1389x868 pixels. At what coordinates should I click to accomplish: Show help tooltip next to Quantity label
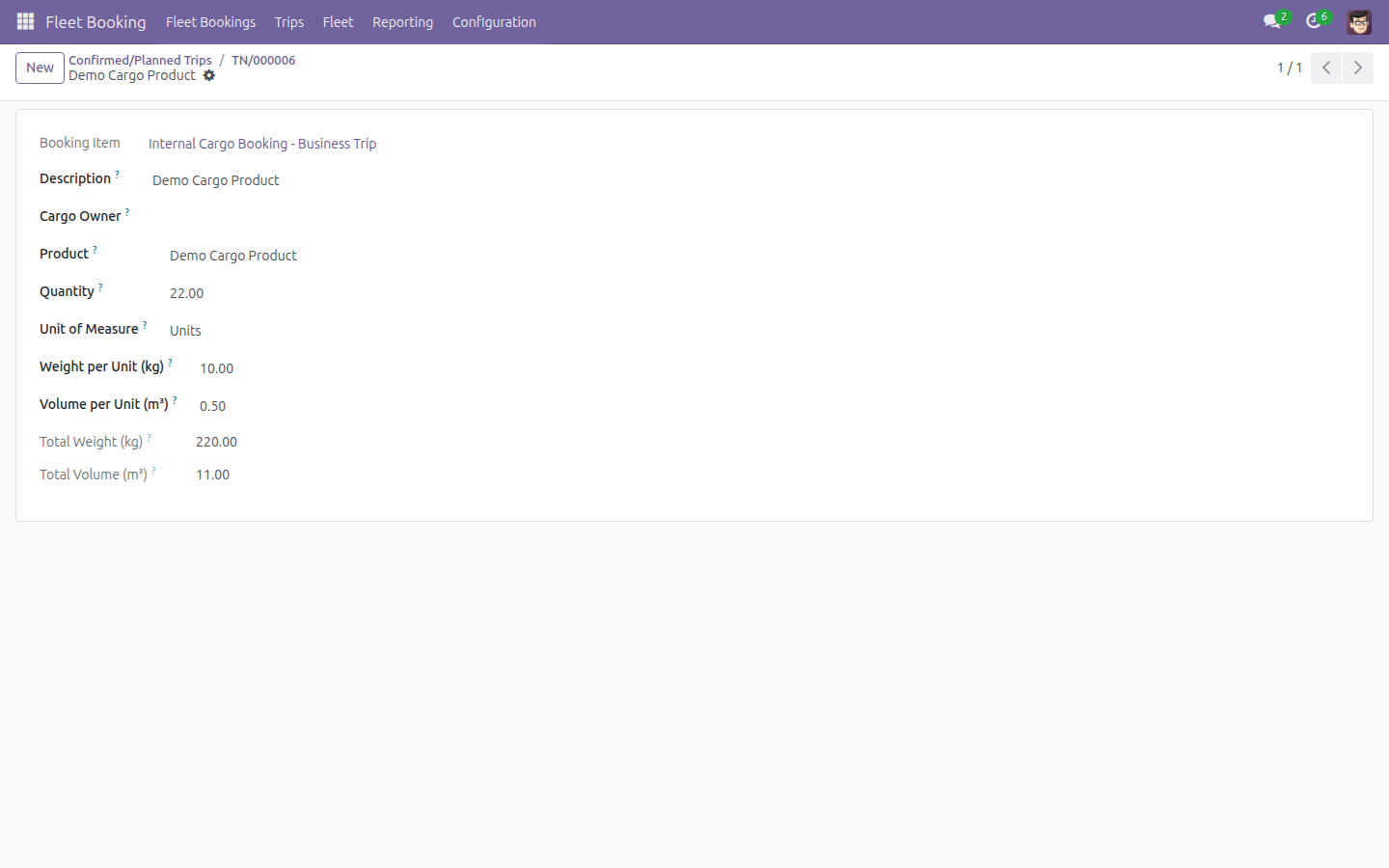point(100,286)
